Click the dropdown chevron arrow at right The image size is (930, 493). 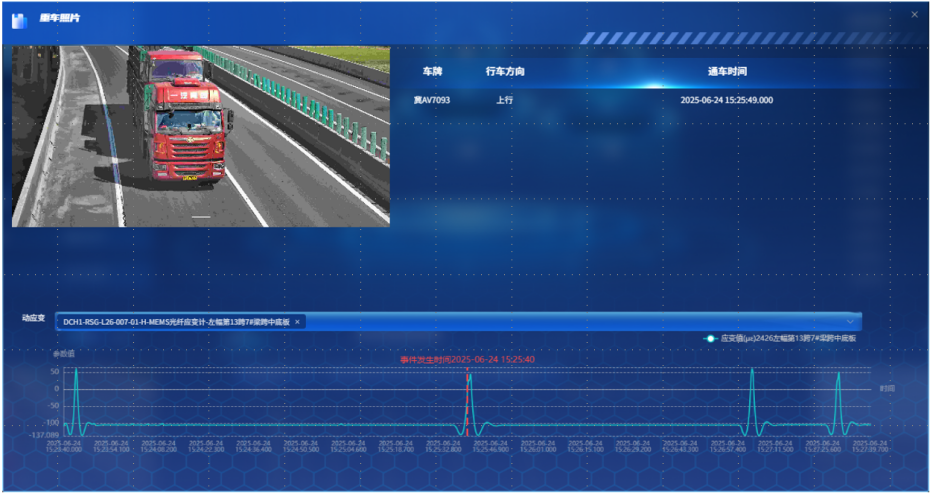(x=850, y=322)
